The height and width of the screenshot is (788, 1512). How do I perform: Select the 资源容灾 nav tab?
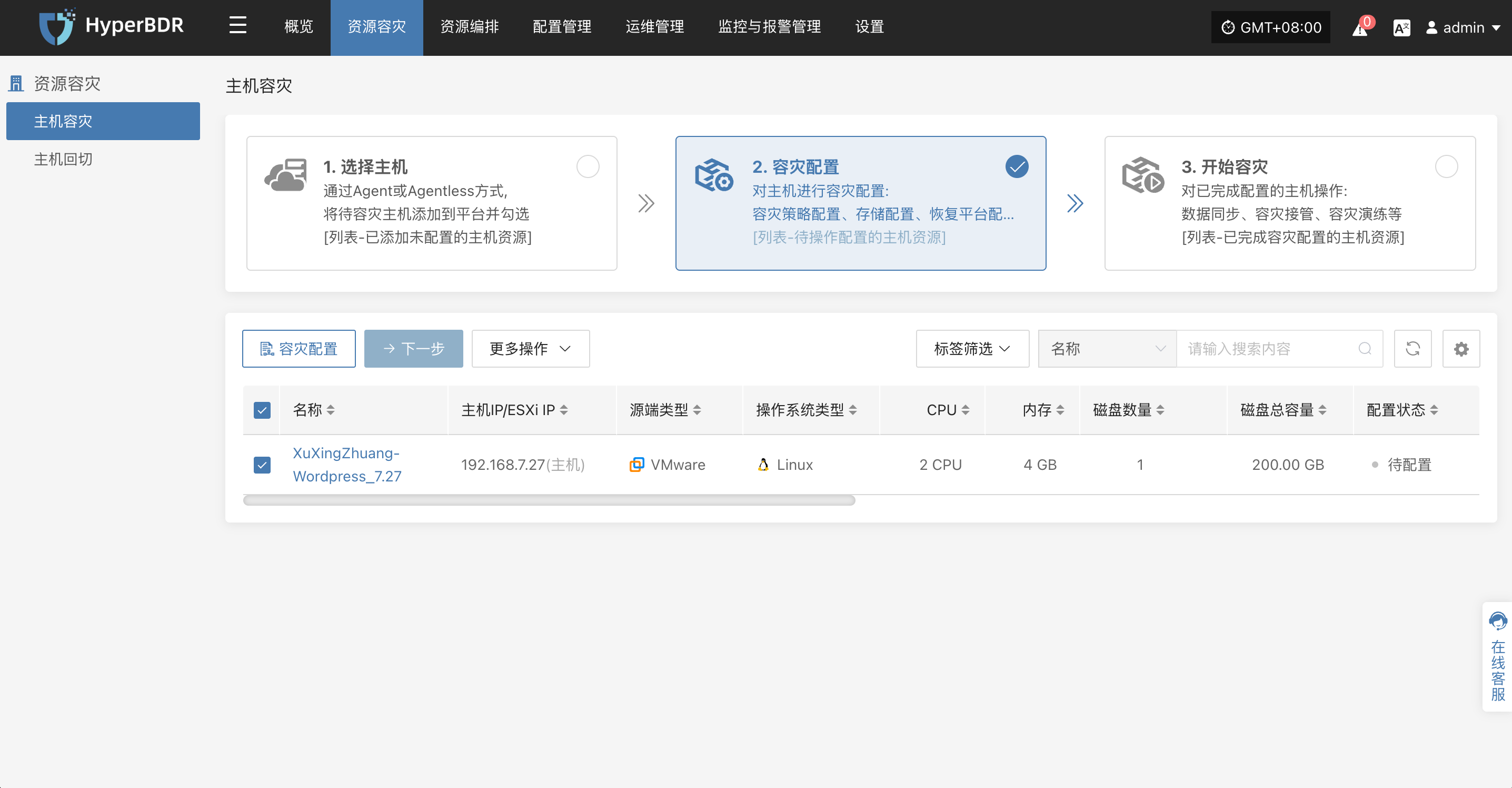[376, 27]
